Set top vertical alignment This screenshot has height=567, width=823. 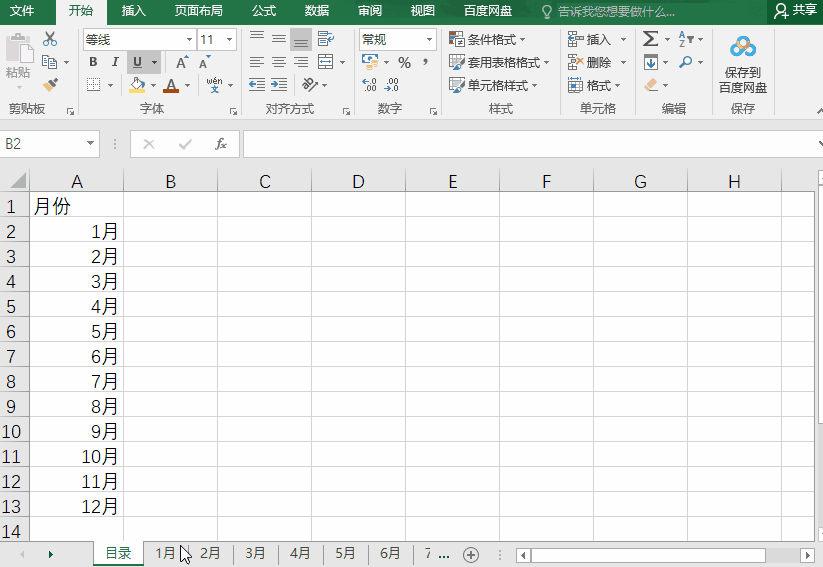[257, 38]
